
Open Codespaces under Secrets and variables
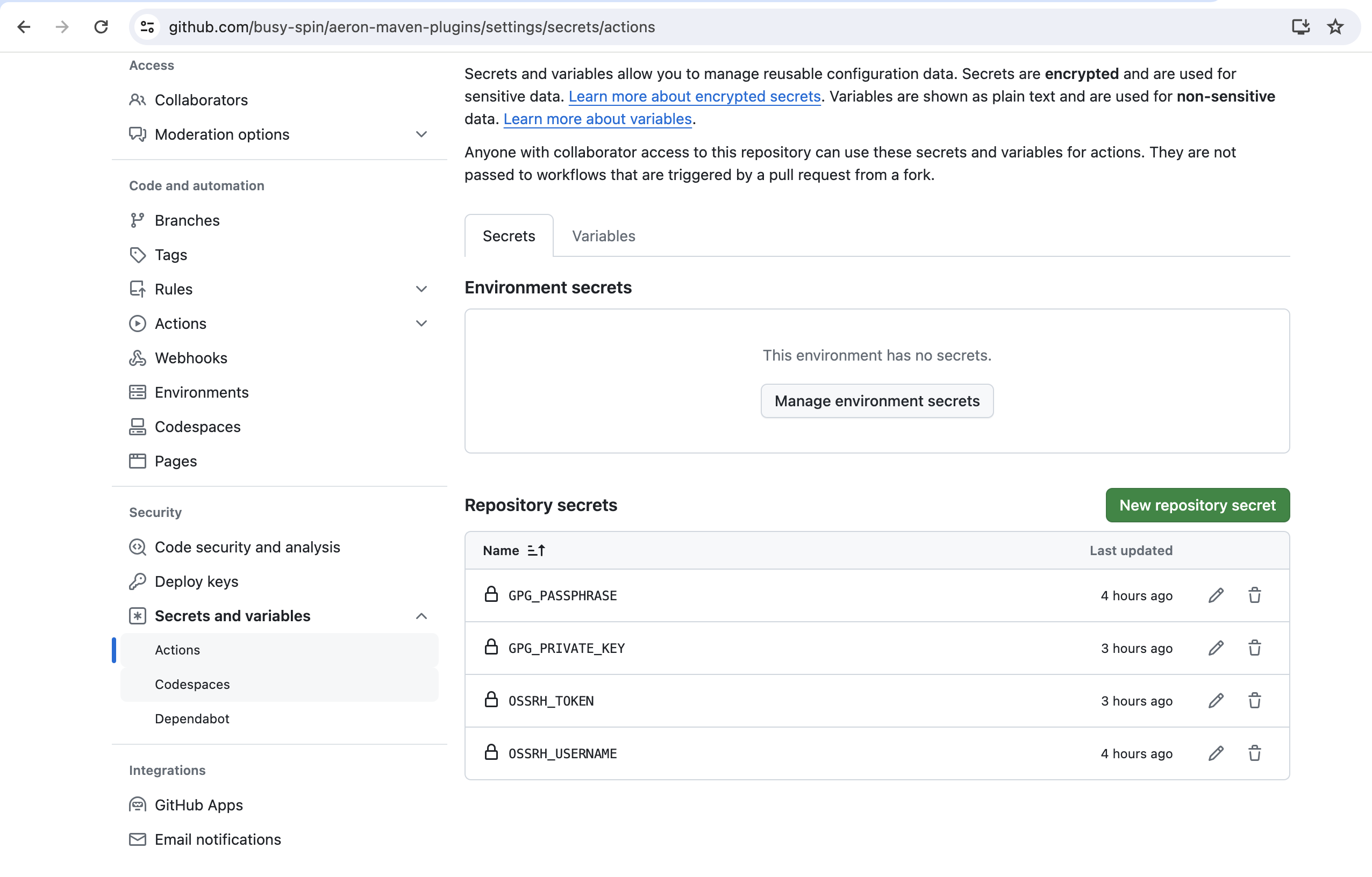click(x=279, y=684)
